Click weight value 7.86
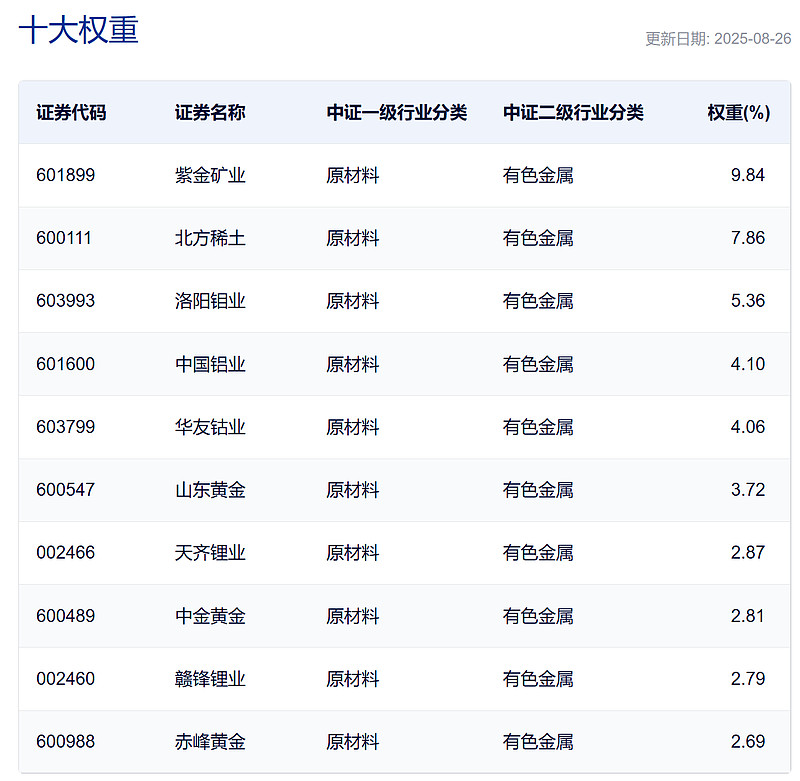Image resolution: width=800 pixels, height=781 pixels. 747,238
